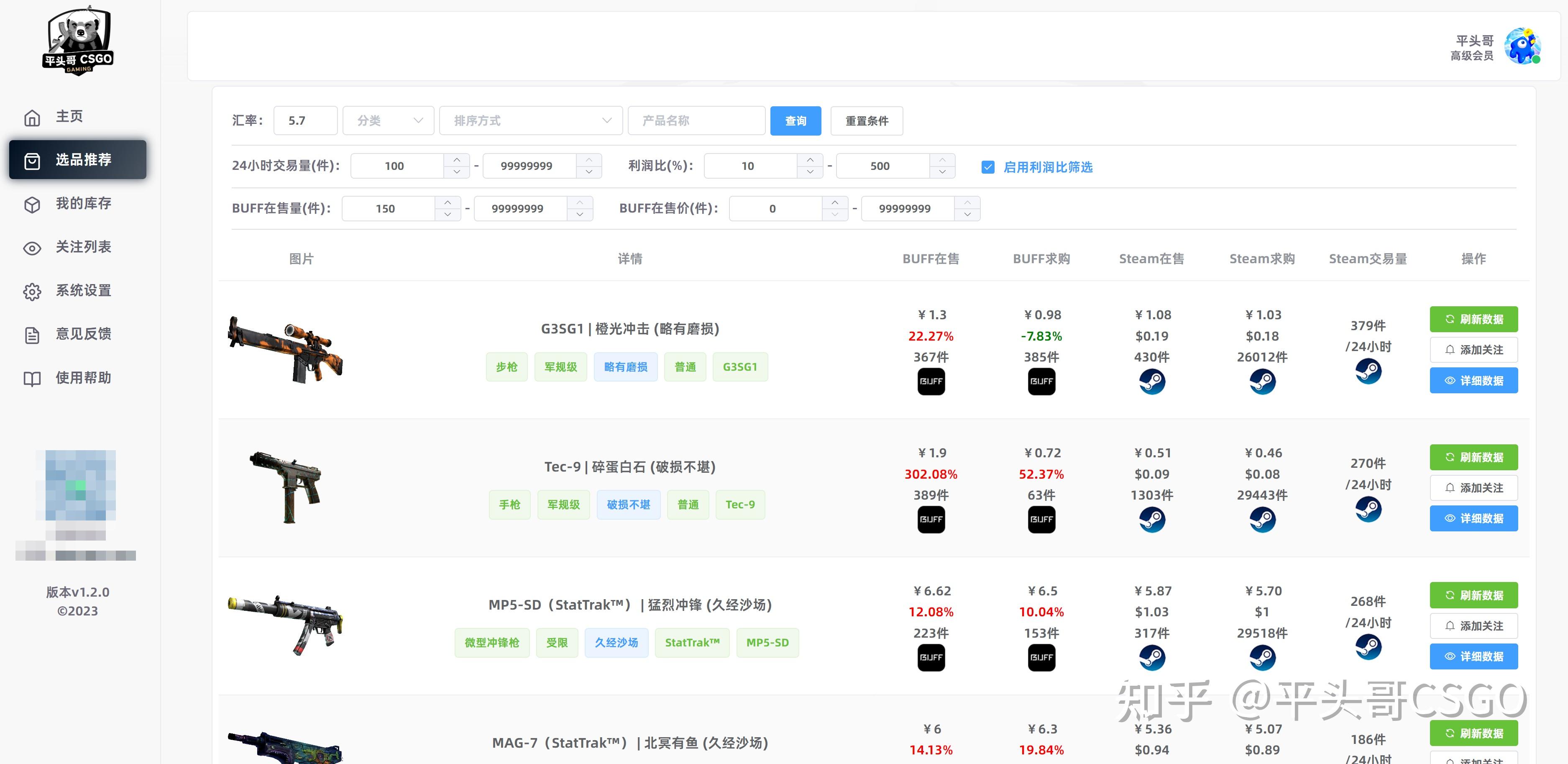Open BUFF在售 icon for Tec-9 row
The width and height of the screenshot is (1568, 764).
point(931,519)
